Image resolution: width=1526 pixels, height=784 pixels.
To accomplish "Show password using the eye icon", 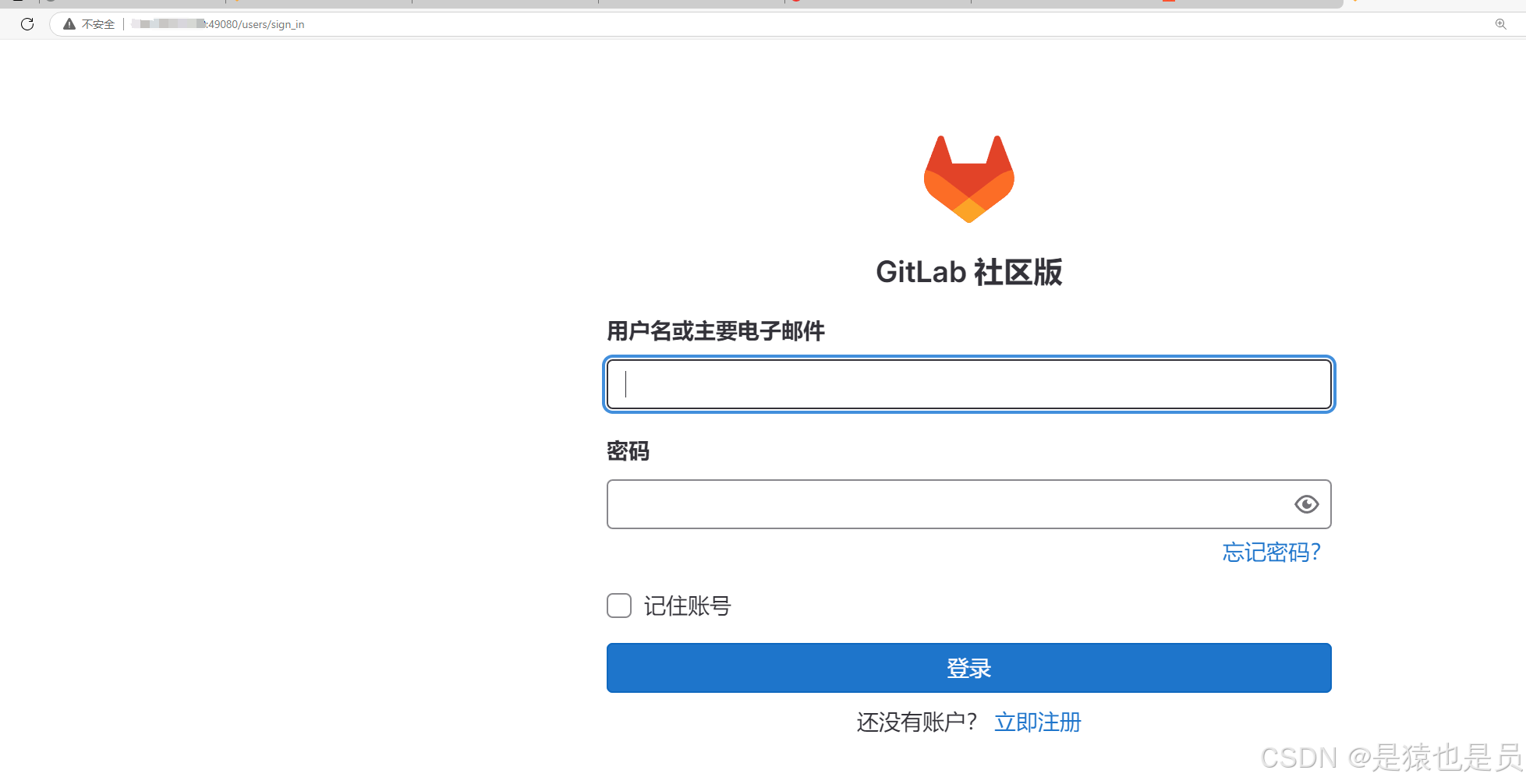I will [1306, 504].
